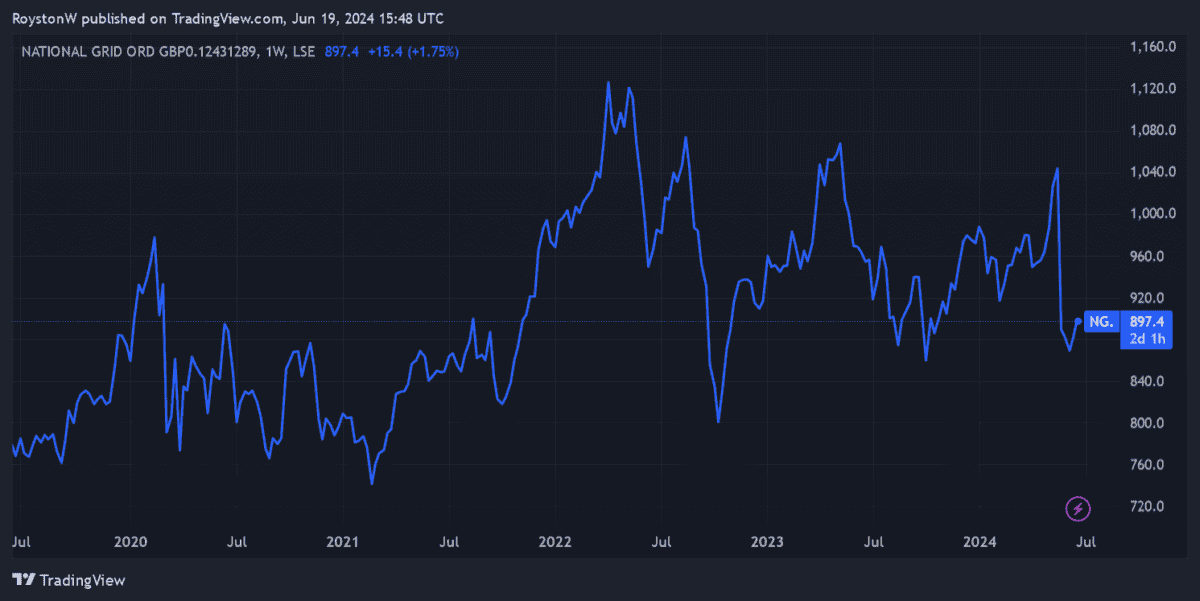Click the 1,160.0 price scale label
The width and height of the screenshot is (1200, 601).
click(x=1150, y=47)
